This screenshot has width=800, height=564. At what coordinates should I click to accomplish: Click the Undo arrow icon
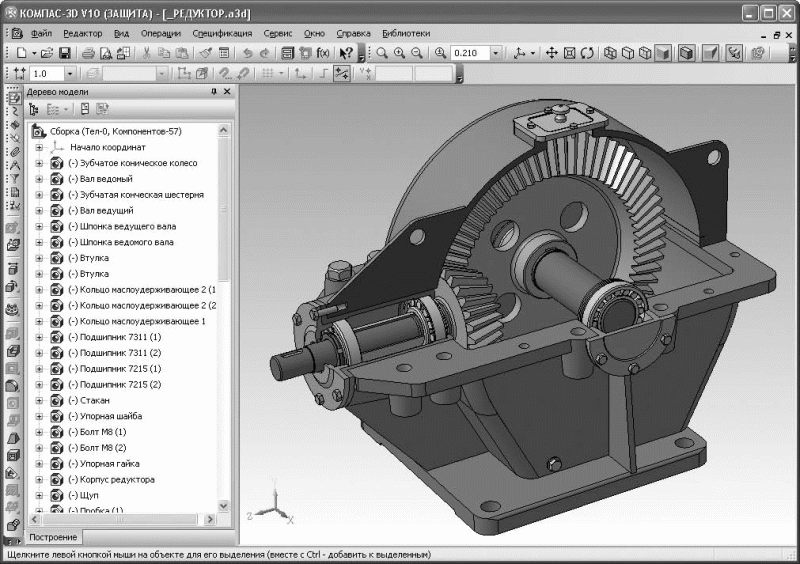point(247,52)
